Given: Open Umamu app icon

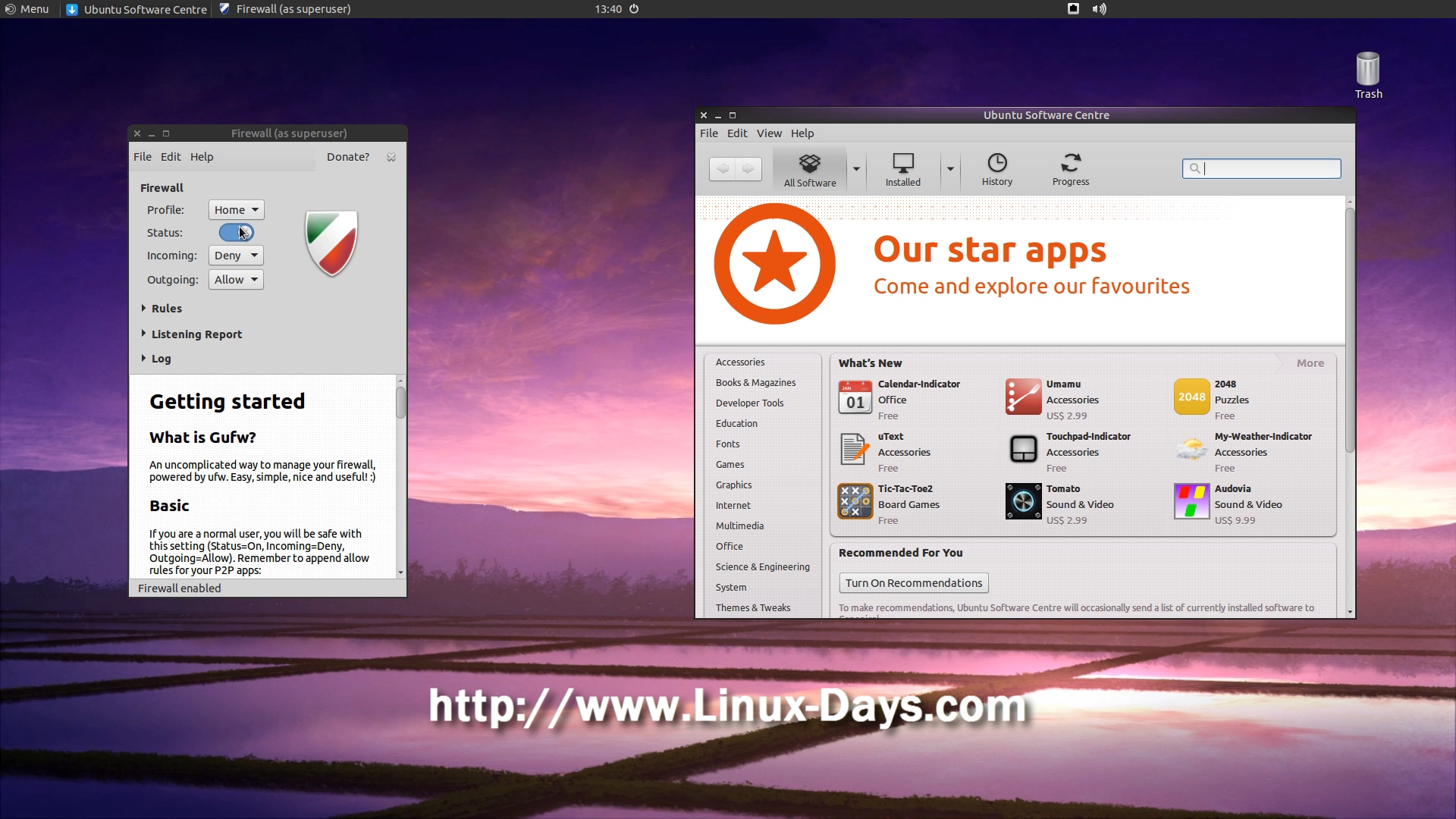Looking at the screenshot, I should point(1023,397).
